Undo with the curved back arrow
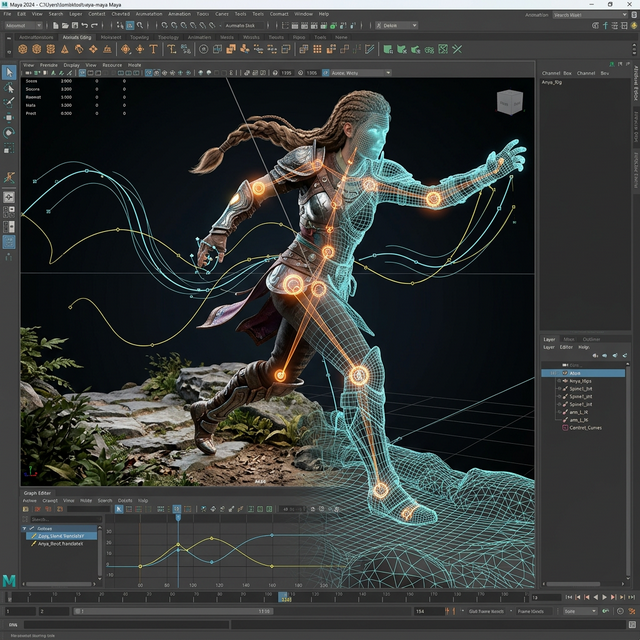The image size is (640, 640). pyautogui.click(x=84, y=25)
